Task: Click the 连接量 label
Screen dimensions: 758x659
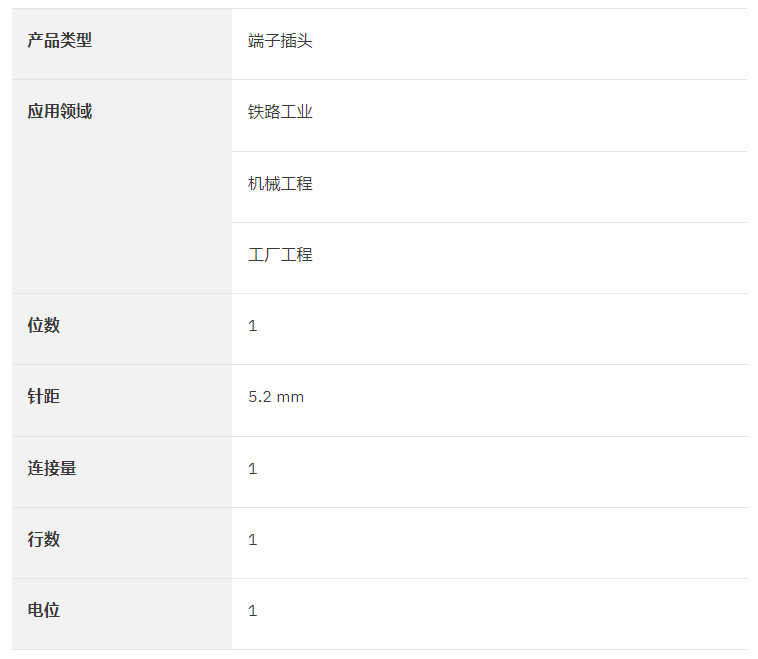Action: 52,468
